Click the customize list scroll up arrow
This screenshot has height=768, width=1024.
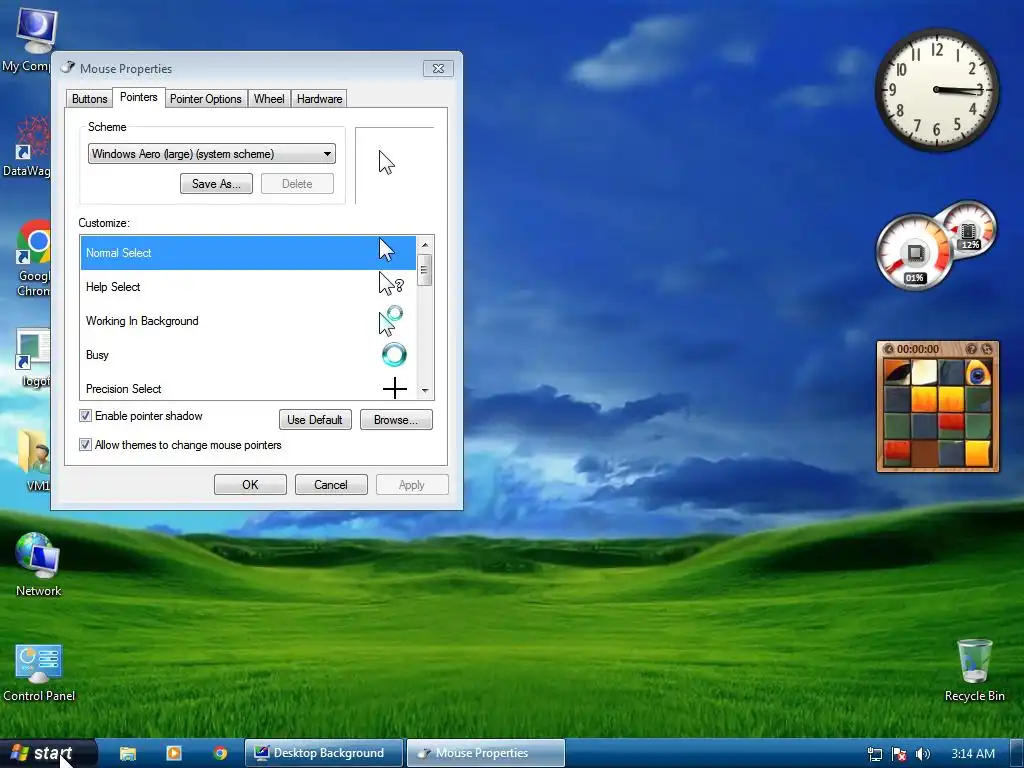pyautogui.click(x=425, y=244)
